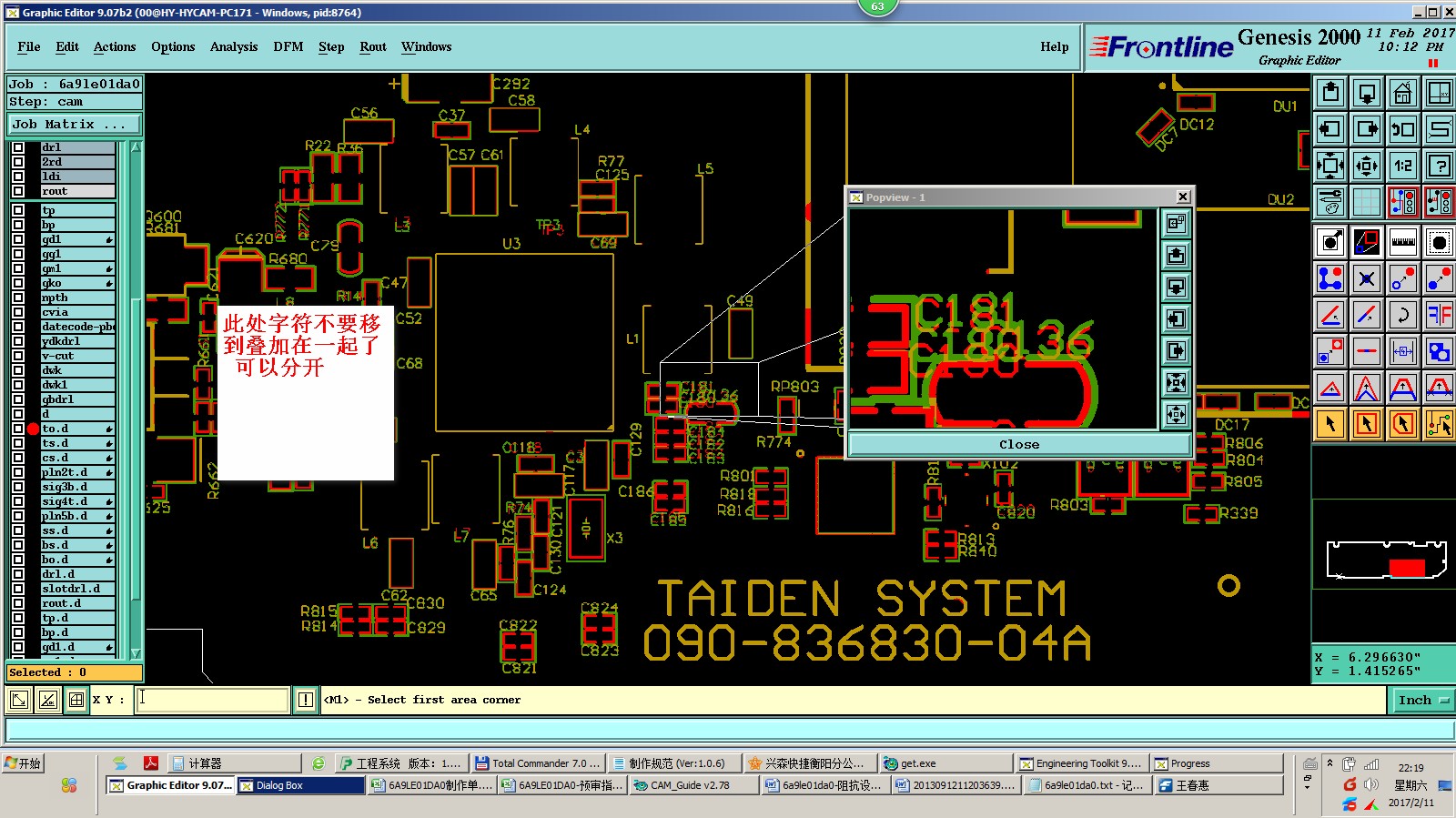Select the 1:2 zoom ratio icon
Viewport: 1456px width, 818px height.
pos(1403,165)
